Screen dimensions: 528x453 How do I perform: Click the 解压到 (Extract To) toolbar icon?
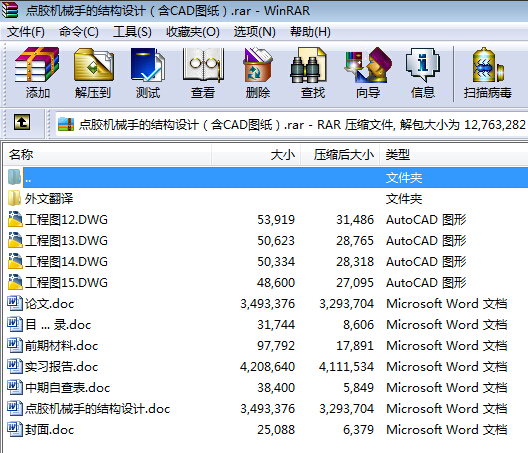point(93,65)
